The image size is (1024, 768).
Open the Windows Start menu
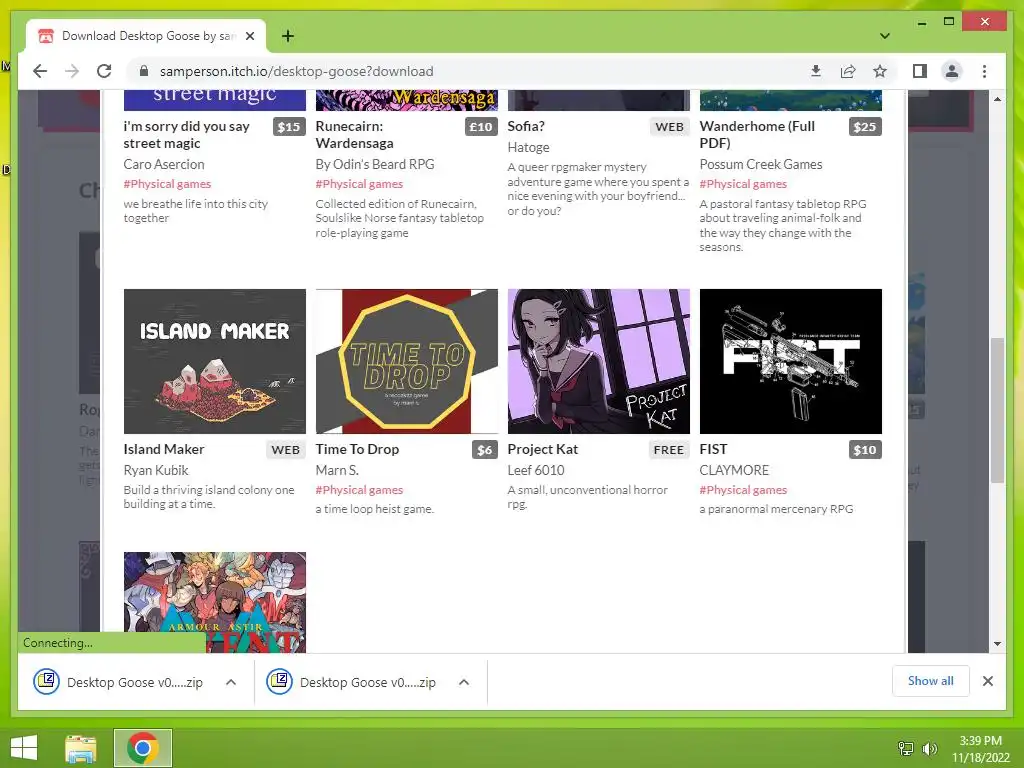pyautogui.click(x=24, y=748)
